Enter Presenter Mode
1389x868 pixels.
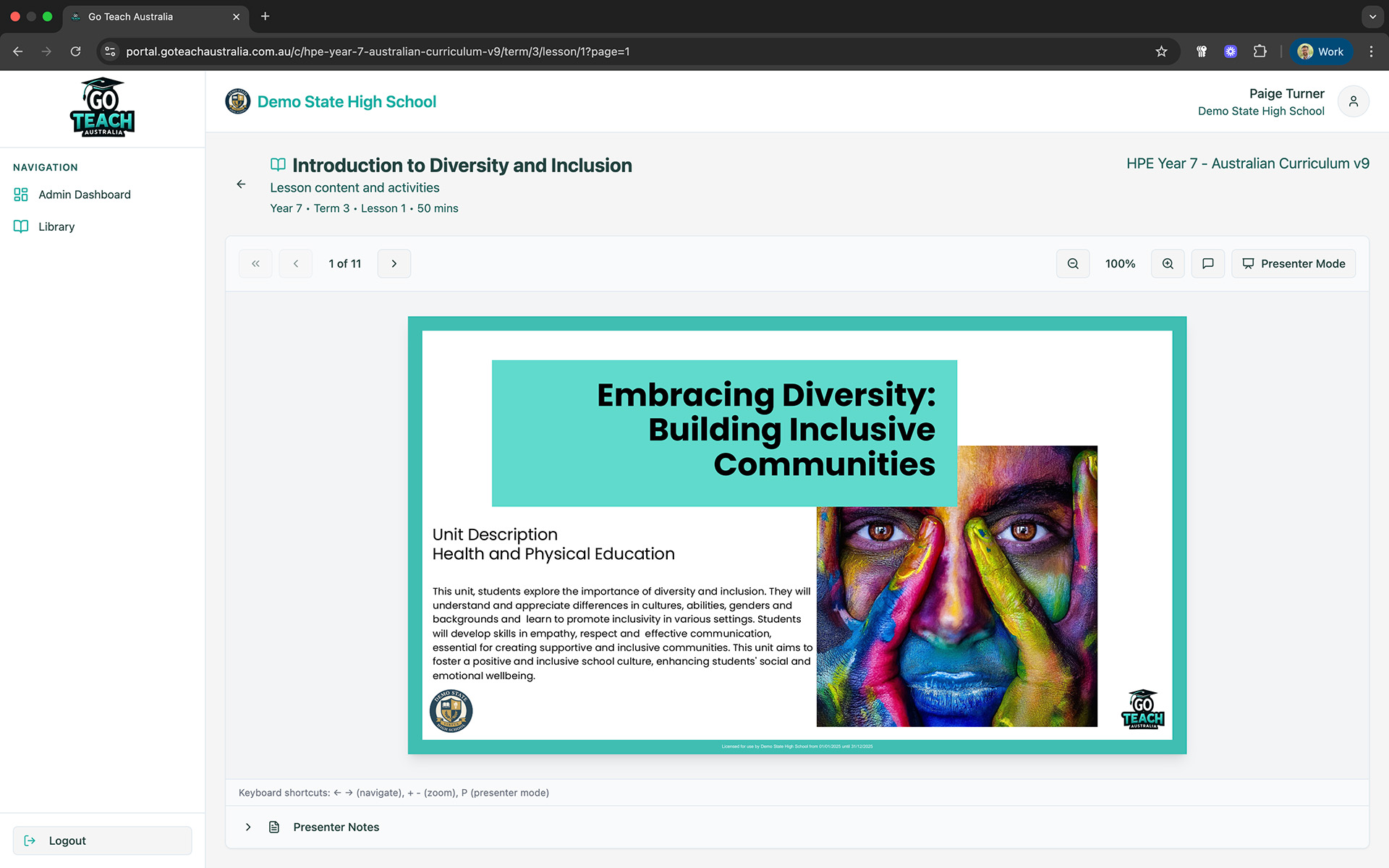click(1294, 263)
